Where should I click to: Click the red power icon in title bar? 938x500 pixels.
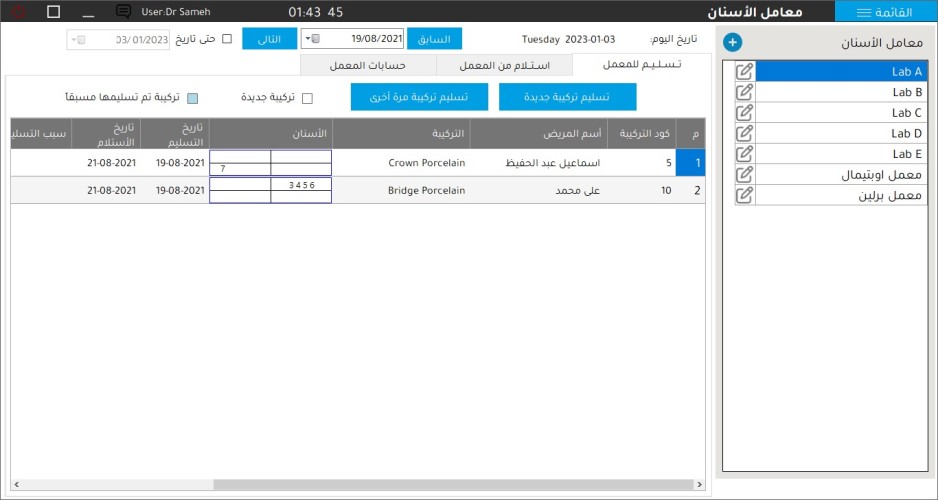(20, 12)
